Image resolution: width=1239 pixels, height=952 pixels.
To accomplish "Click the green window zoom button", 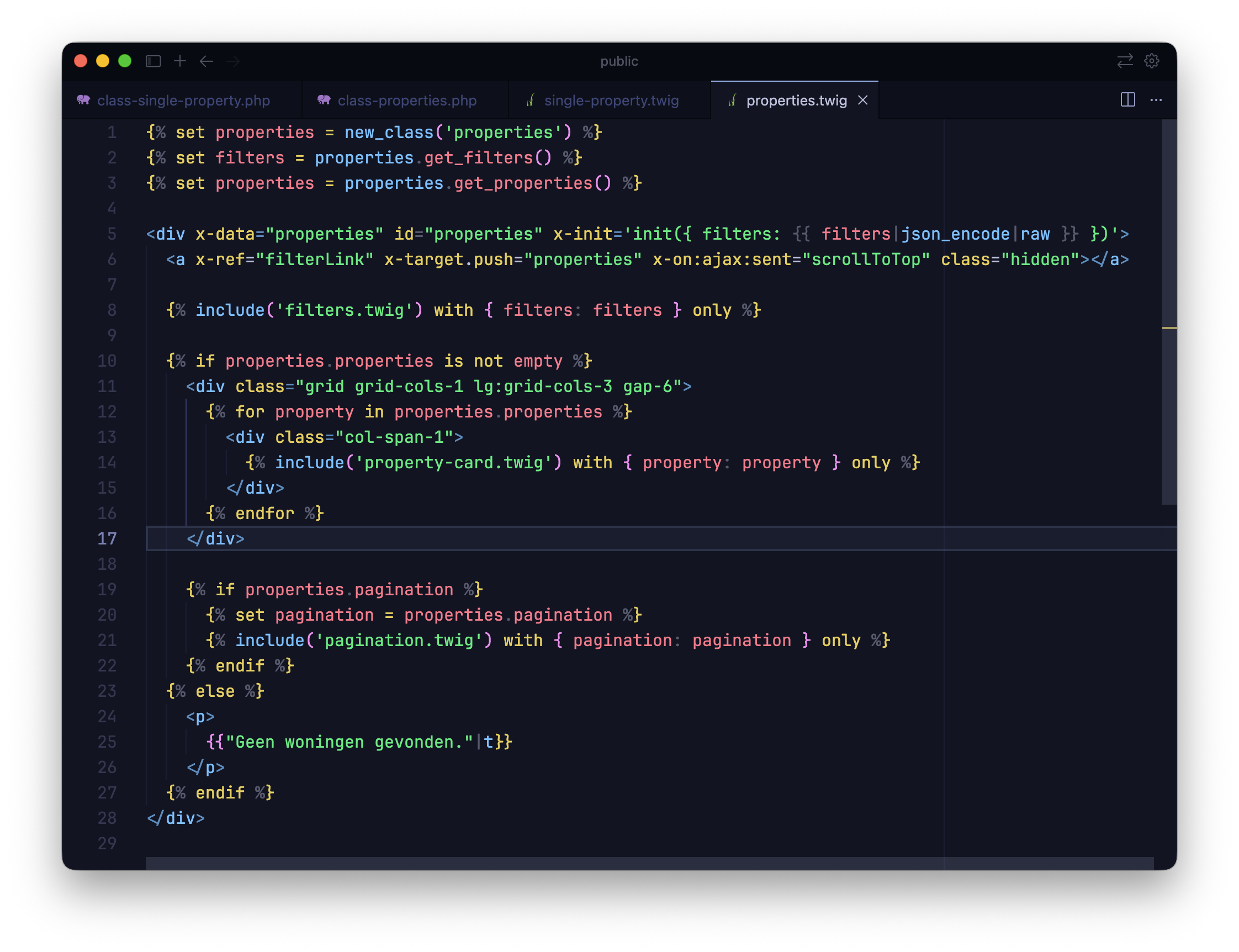I will pos(125,61).
